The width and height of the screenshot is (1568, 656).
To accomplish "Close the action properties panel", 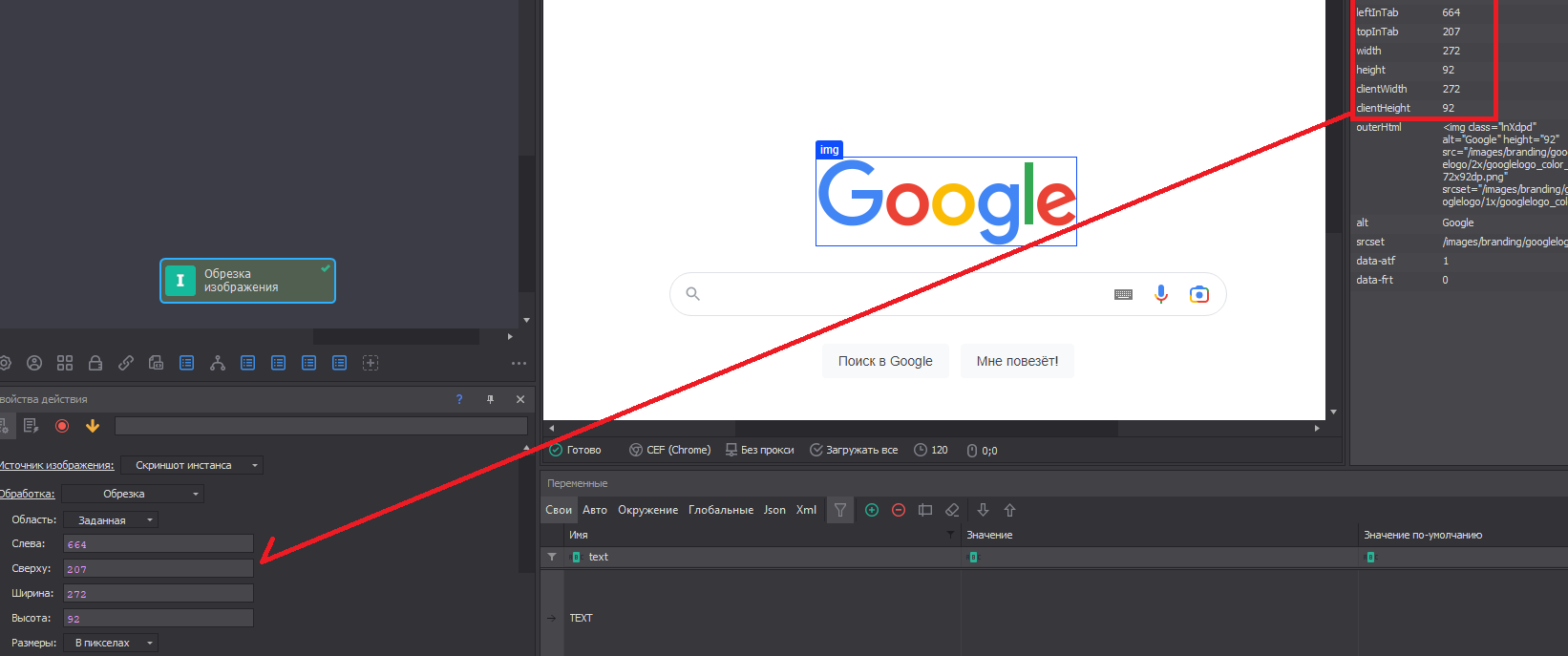I will [x=520, y=399].
